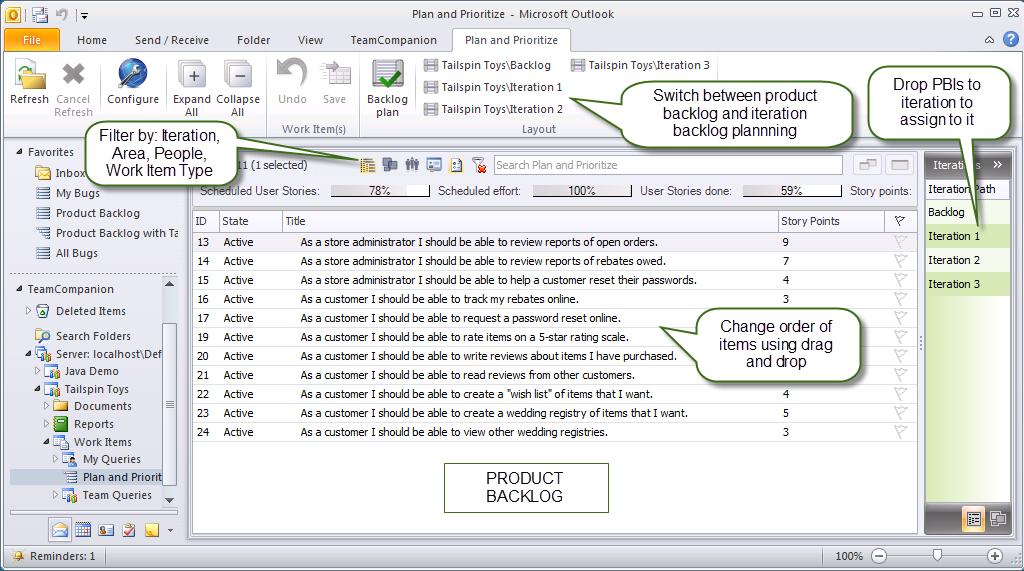Toggle follow-up flag on work item 13

901,242
